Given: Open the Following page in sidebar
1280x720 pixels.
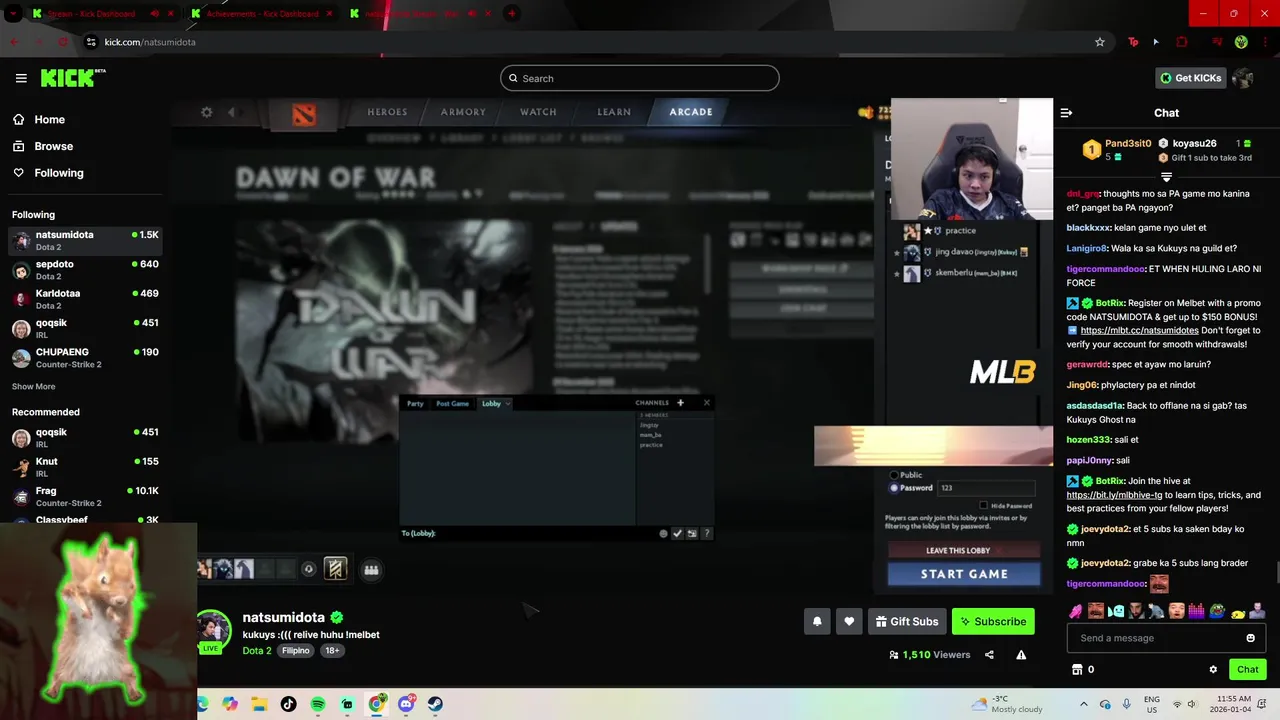Looking at the screenshot, I should pos(59,173).
